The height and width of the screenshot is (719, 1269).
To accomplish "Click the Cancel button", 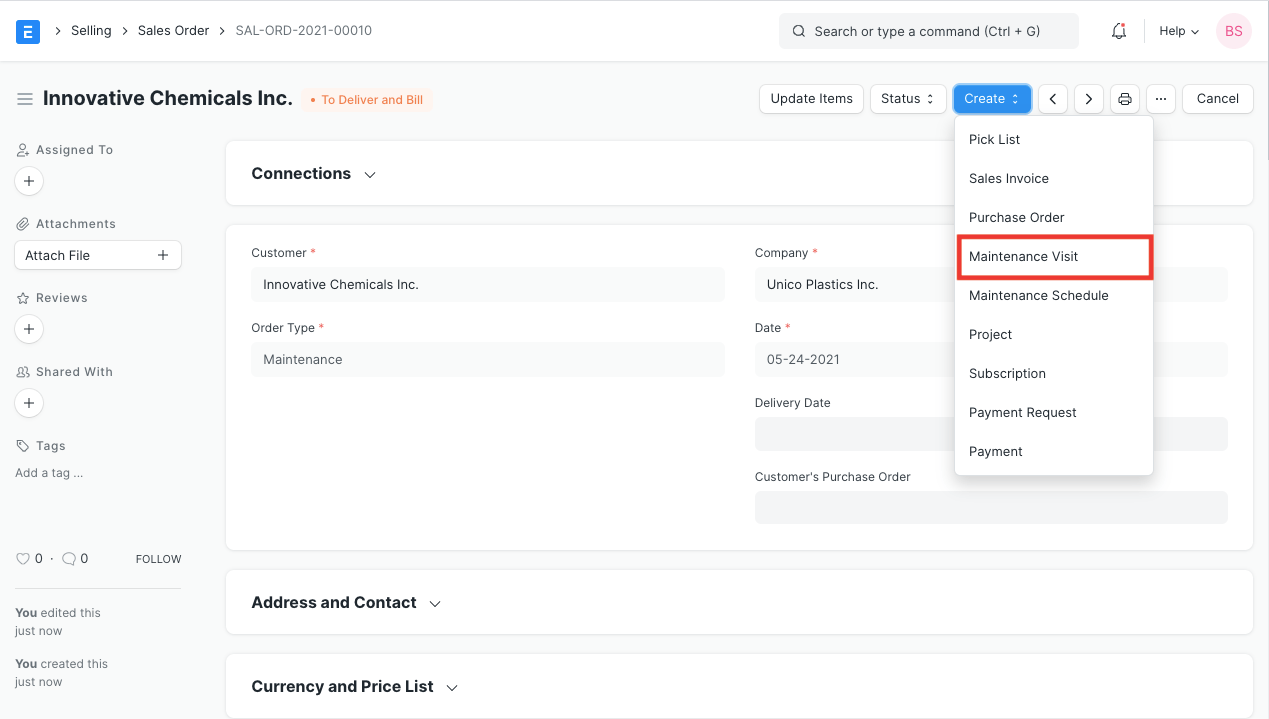I will [1217, 99].
